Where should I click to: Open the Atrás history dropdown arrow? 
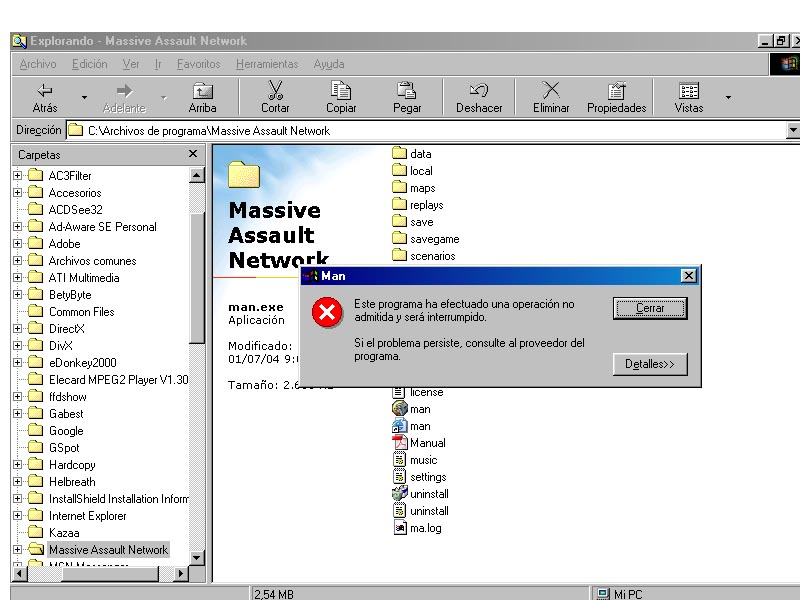pos(84,97)
